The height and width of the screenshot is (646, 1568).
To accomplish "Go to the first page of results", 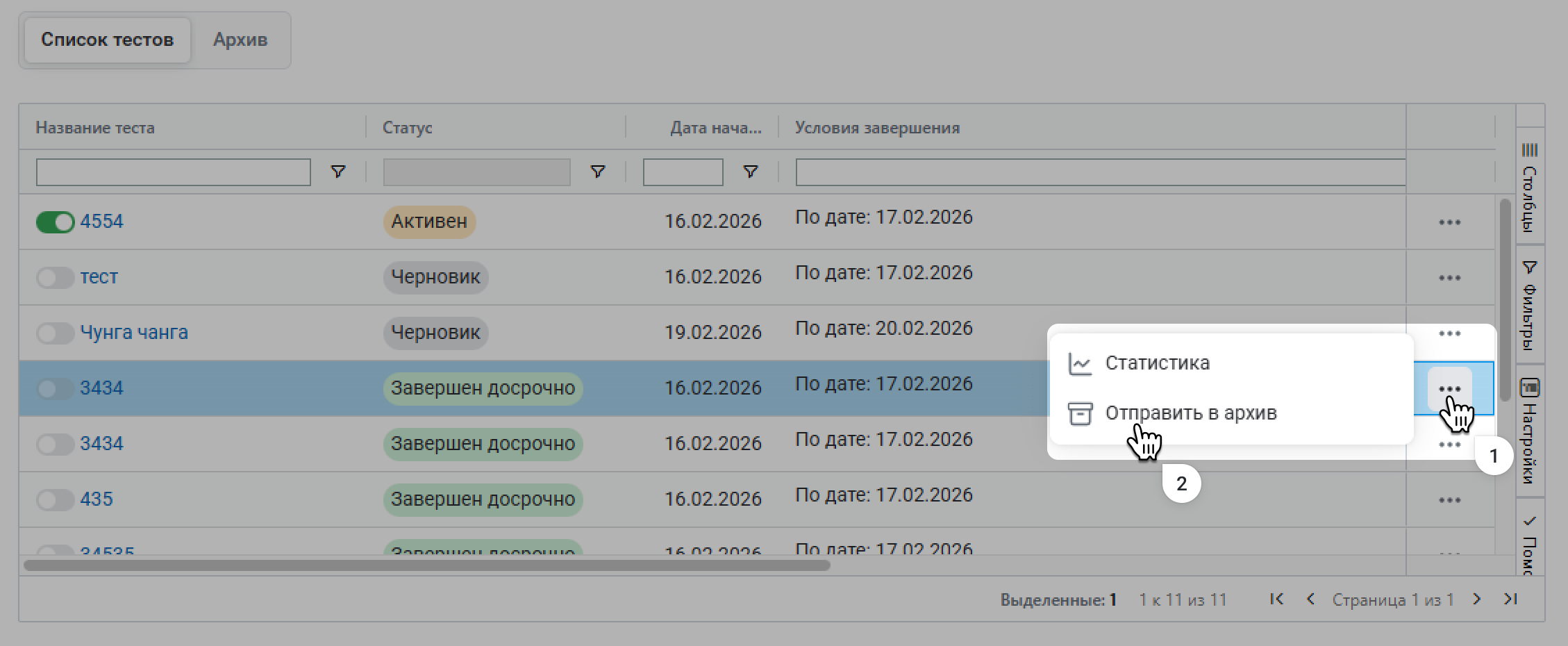I will (1276, 599).
